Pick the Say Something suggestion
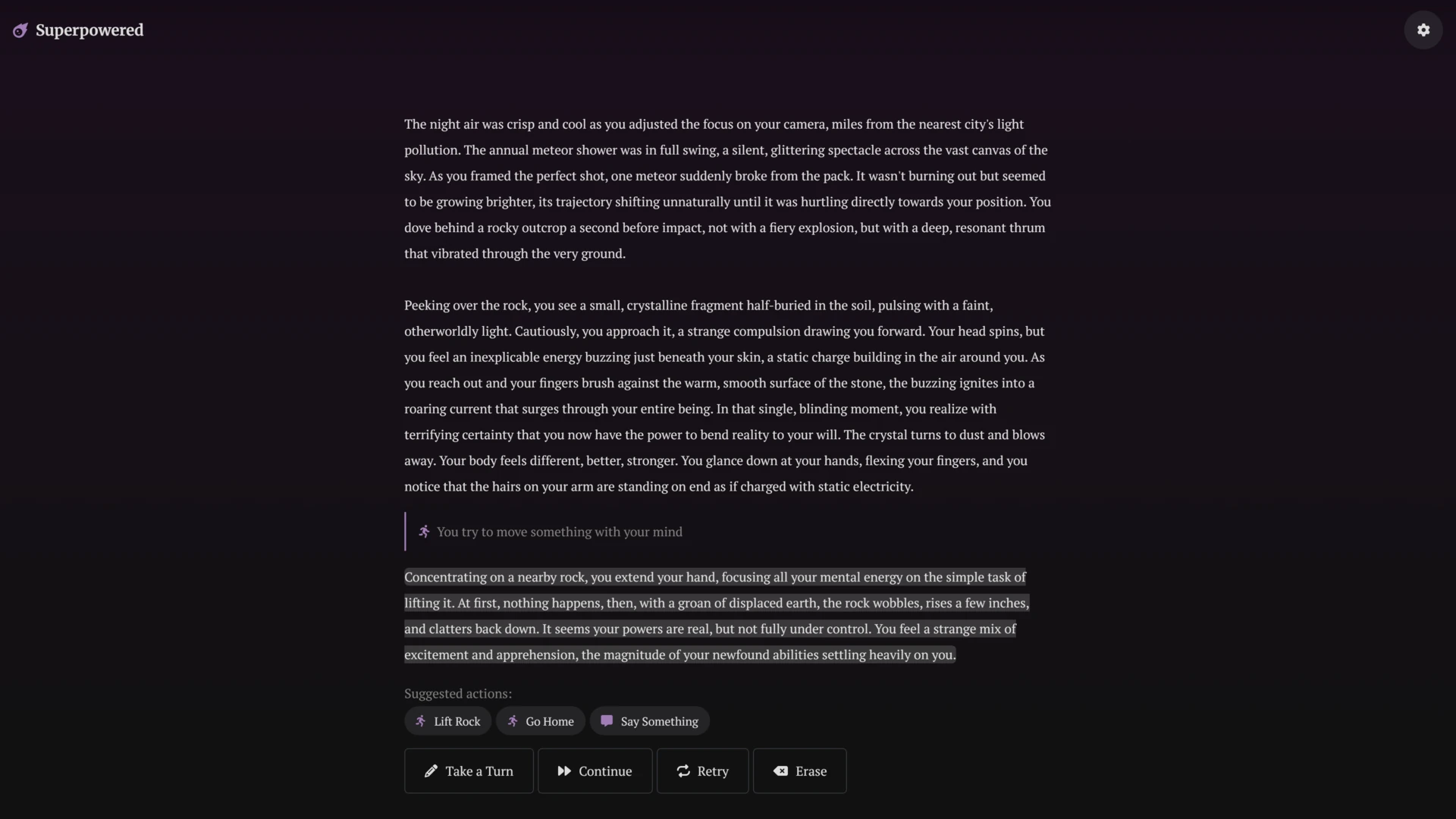Viewport: 1456px width, 819px height. pyautogui.click(x=649, y=720)
